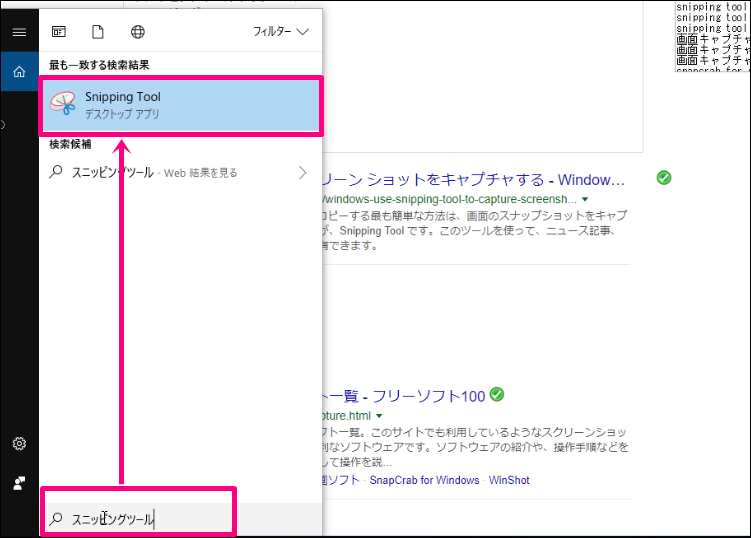The width and height of the screenshot is (751, 538).
Task: Click the Snipping Tool scissors icon
Action: (63, 103)
